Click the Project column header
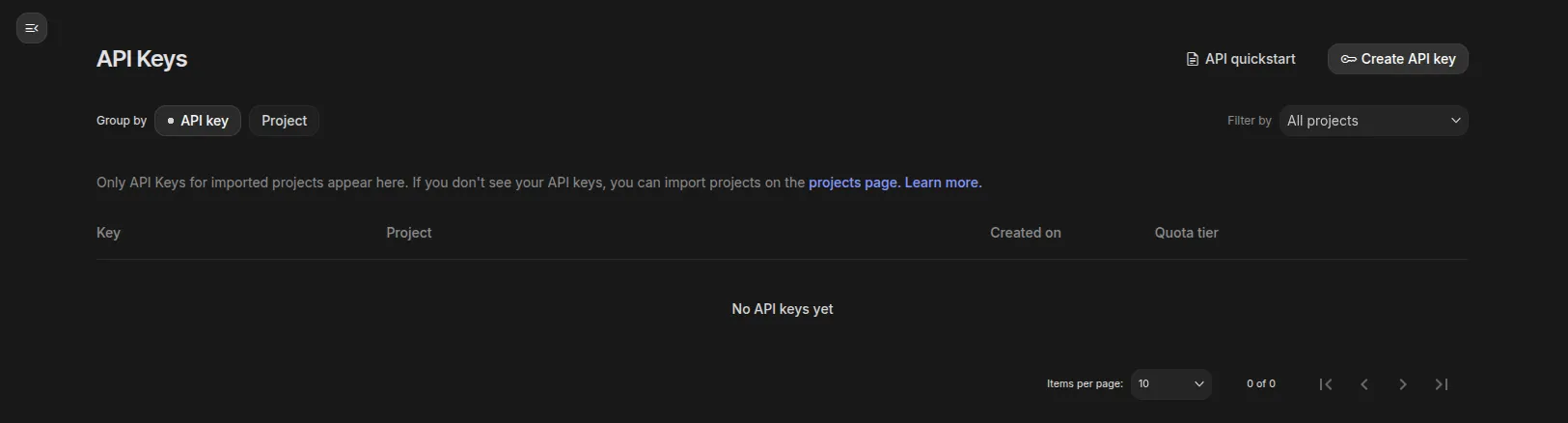 tap(409, 233)
